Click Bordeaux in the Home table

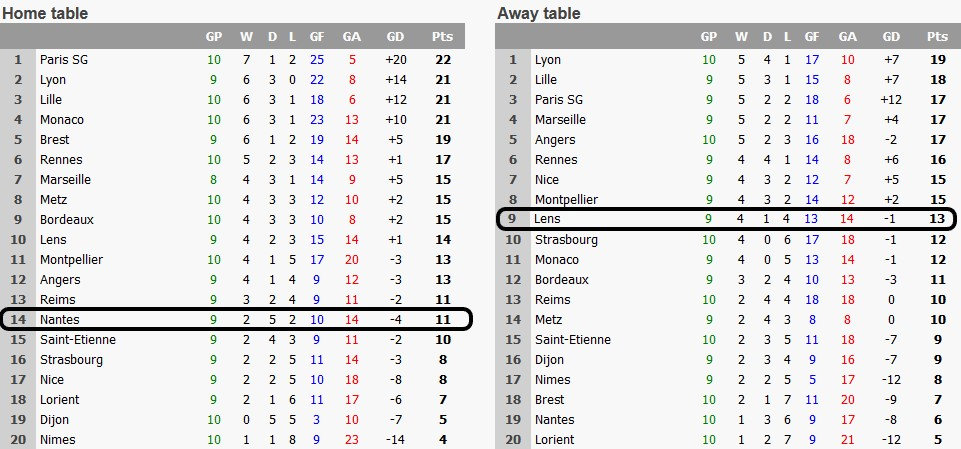pyautogui.click(x=67, y=220)
